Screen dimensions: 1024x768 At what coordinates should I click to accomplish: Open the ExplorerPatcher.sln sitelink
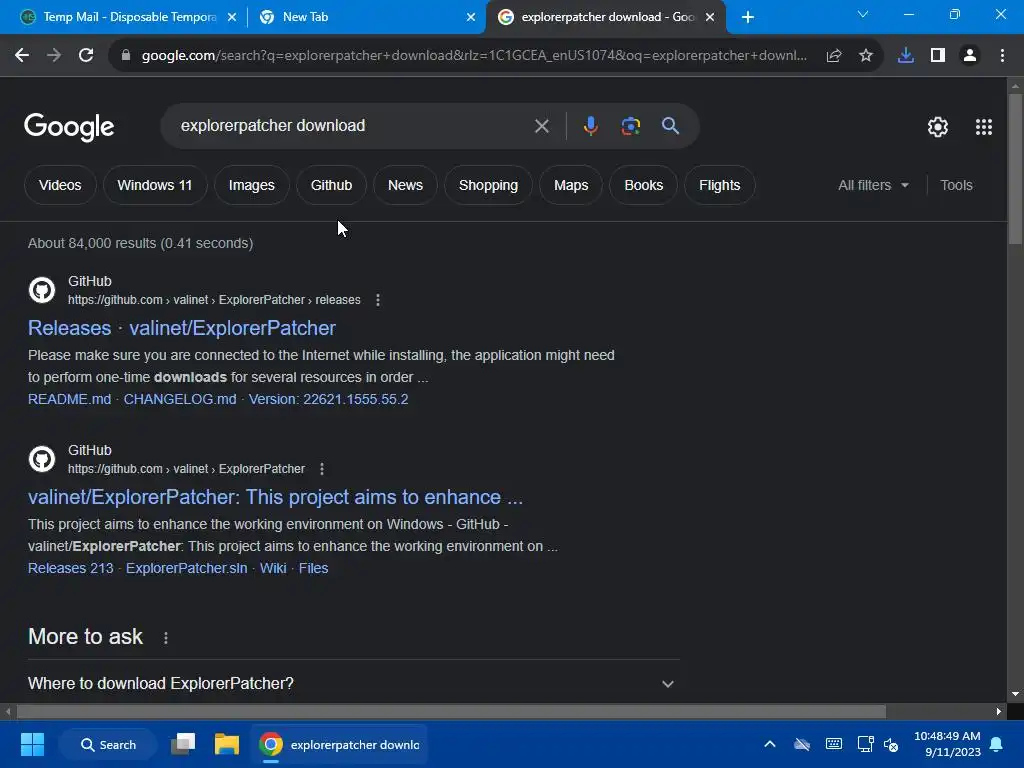[x=186, y=568]
